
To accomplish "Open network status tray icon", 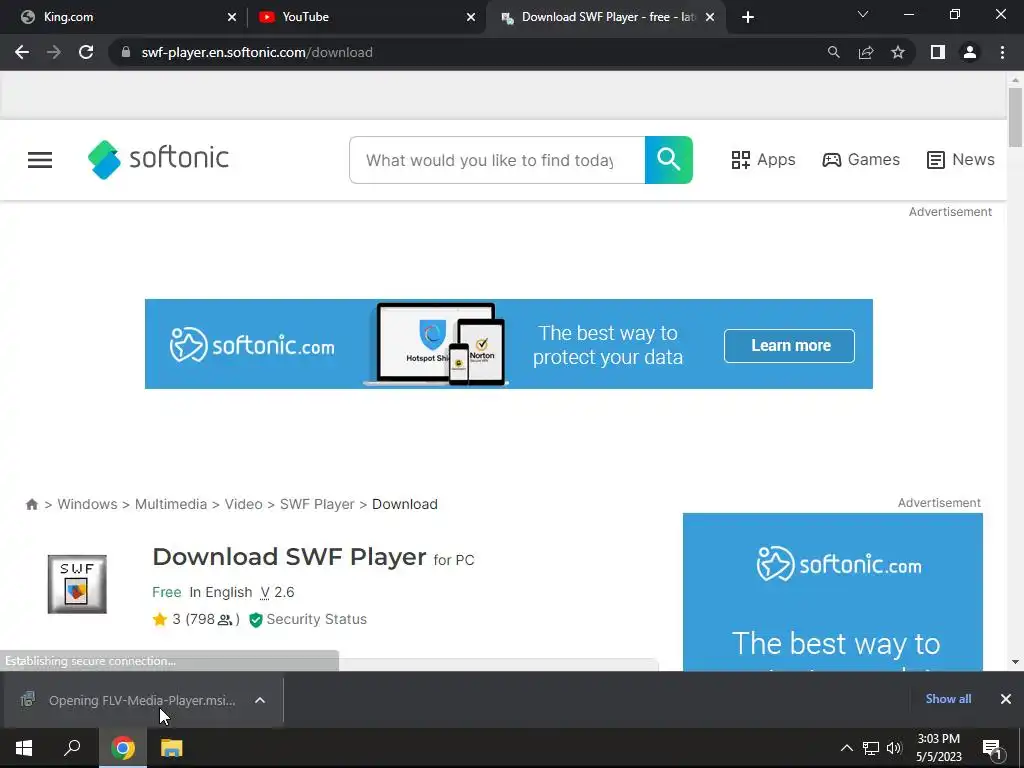I will pos(871,748).
